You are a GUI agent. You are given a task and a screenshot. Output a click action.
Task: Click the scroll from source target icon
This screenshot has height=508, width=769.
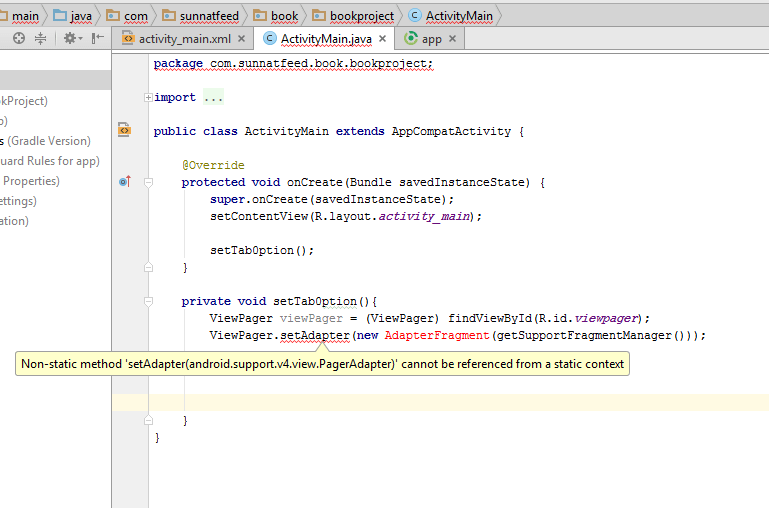click(19, 38)
